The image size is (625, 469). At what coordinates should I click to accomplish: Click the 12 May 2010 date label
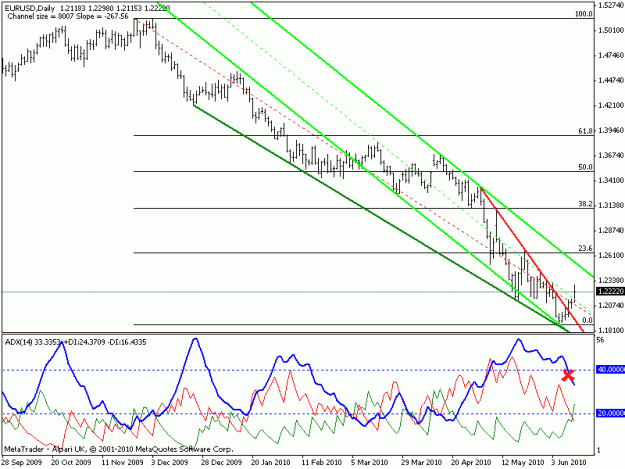(523, 462)
